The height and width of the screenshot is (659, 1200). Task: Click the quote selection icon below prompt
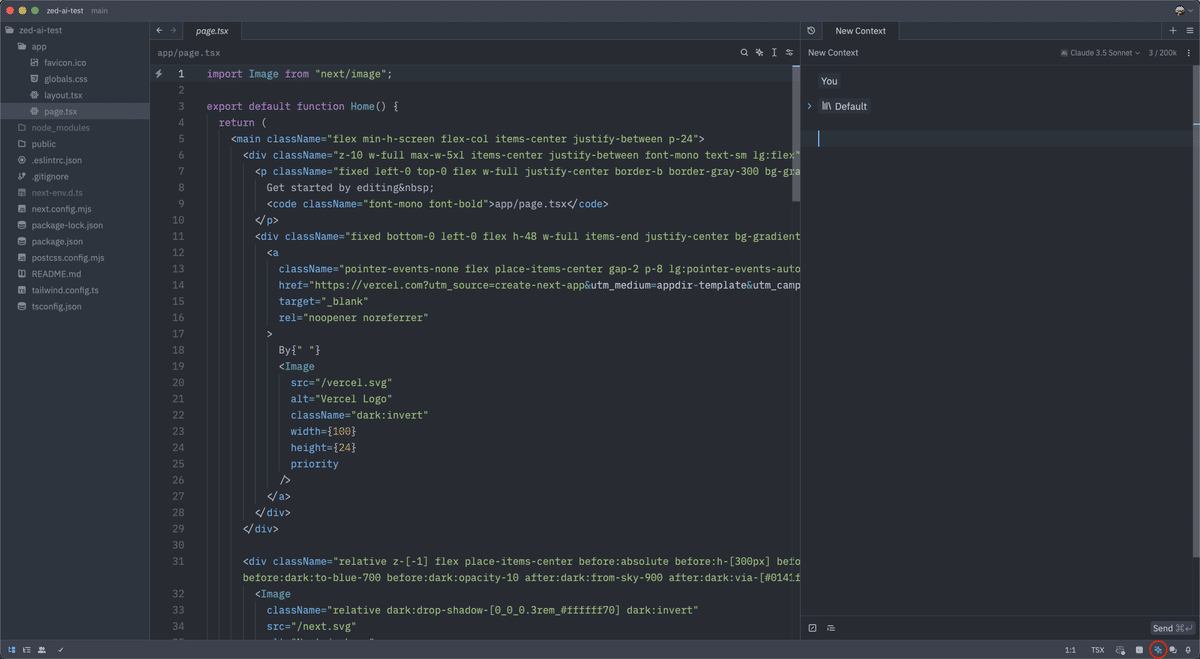[812, 628]
